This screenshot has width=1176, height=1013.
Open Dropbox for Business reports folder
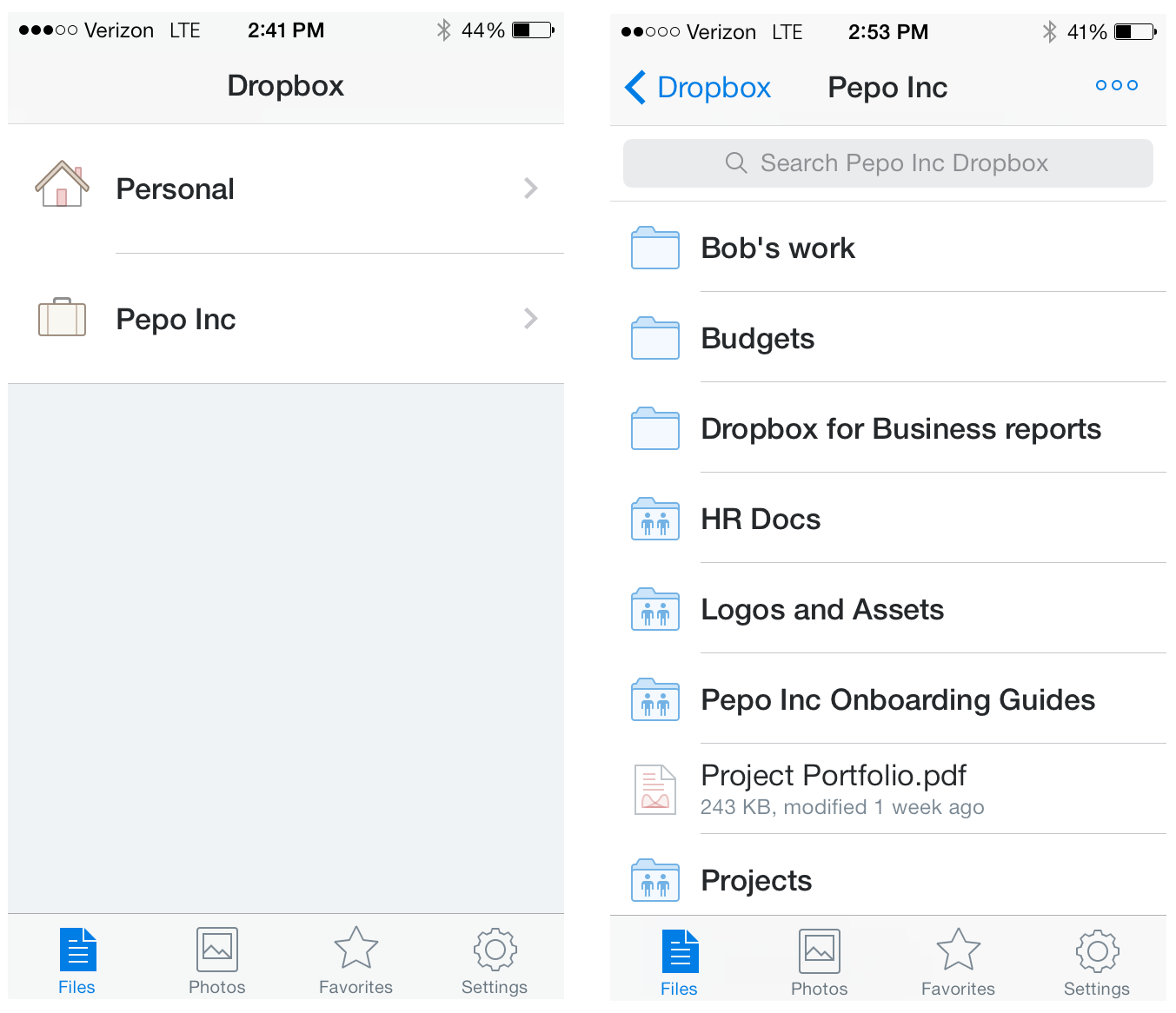click(900, 429)
